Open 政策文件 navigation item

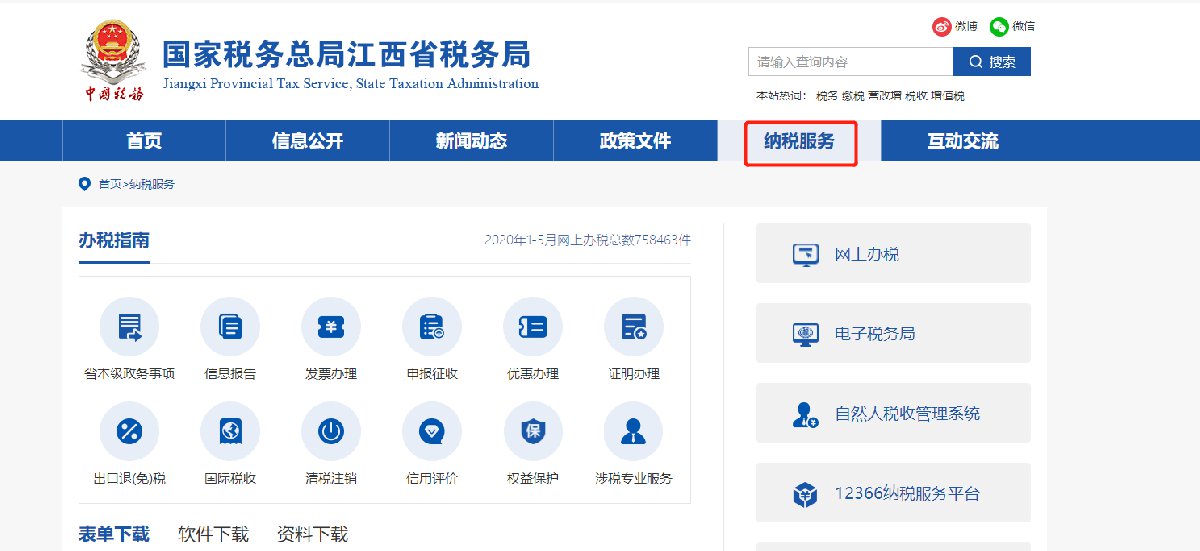pyautogui.click(x=635, y=141)
